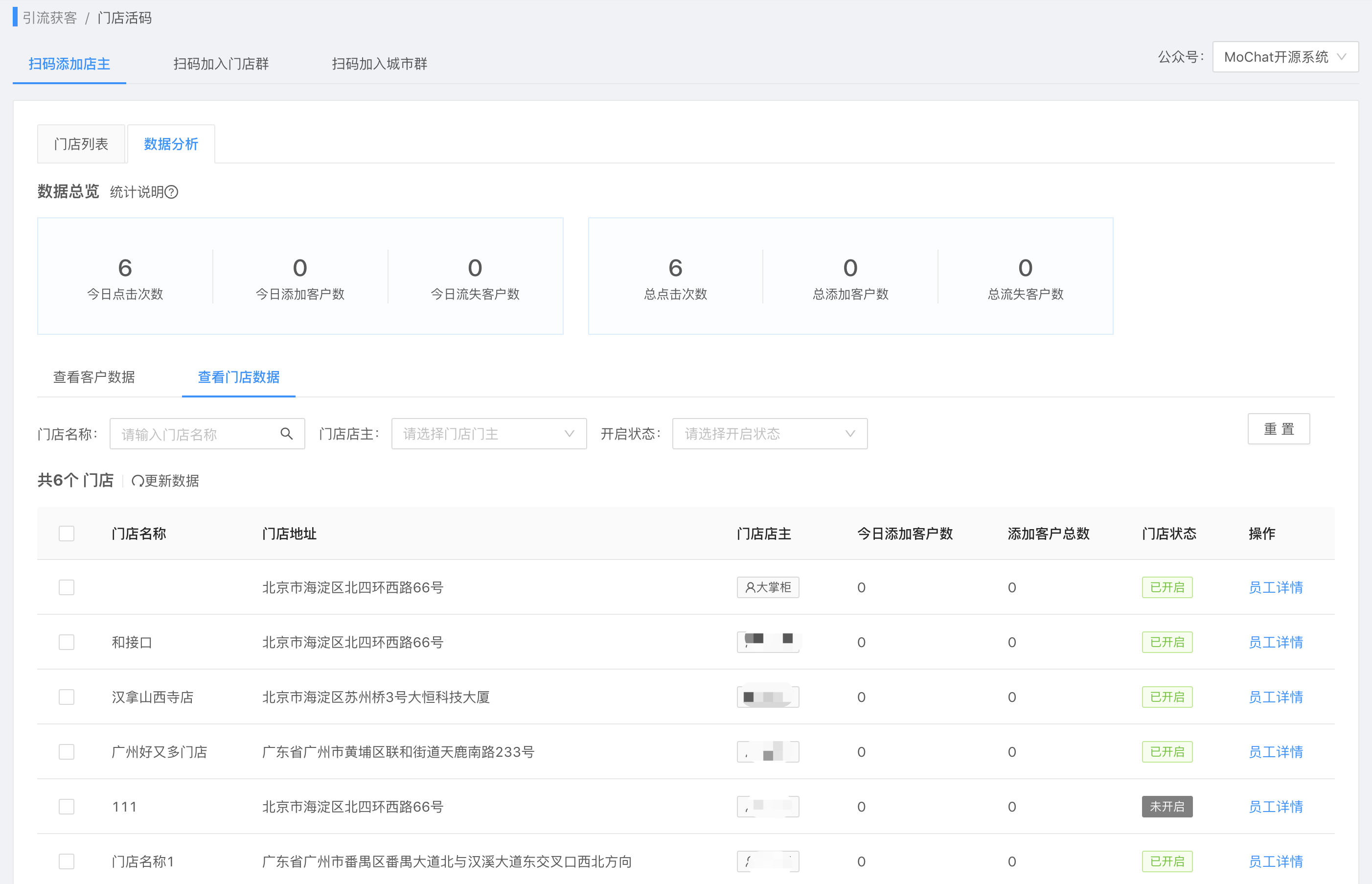The image size is (1372, 884).
Task: Check the 汉拿山西寺店 row checkbox
Action: [x=67, y=697]
